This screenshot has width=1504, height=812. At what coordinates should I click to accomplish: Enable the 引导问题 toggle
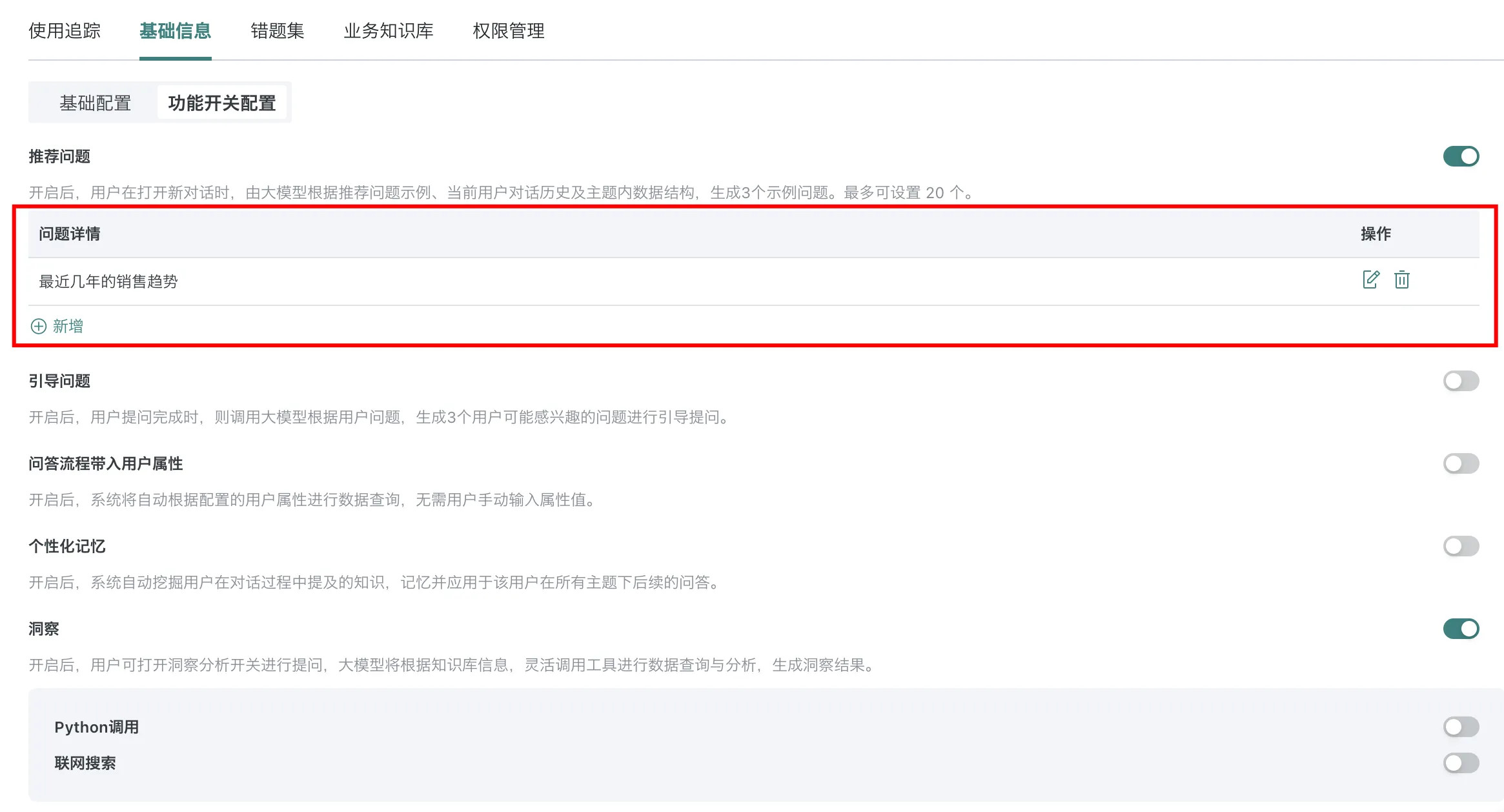(1461, 381)
